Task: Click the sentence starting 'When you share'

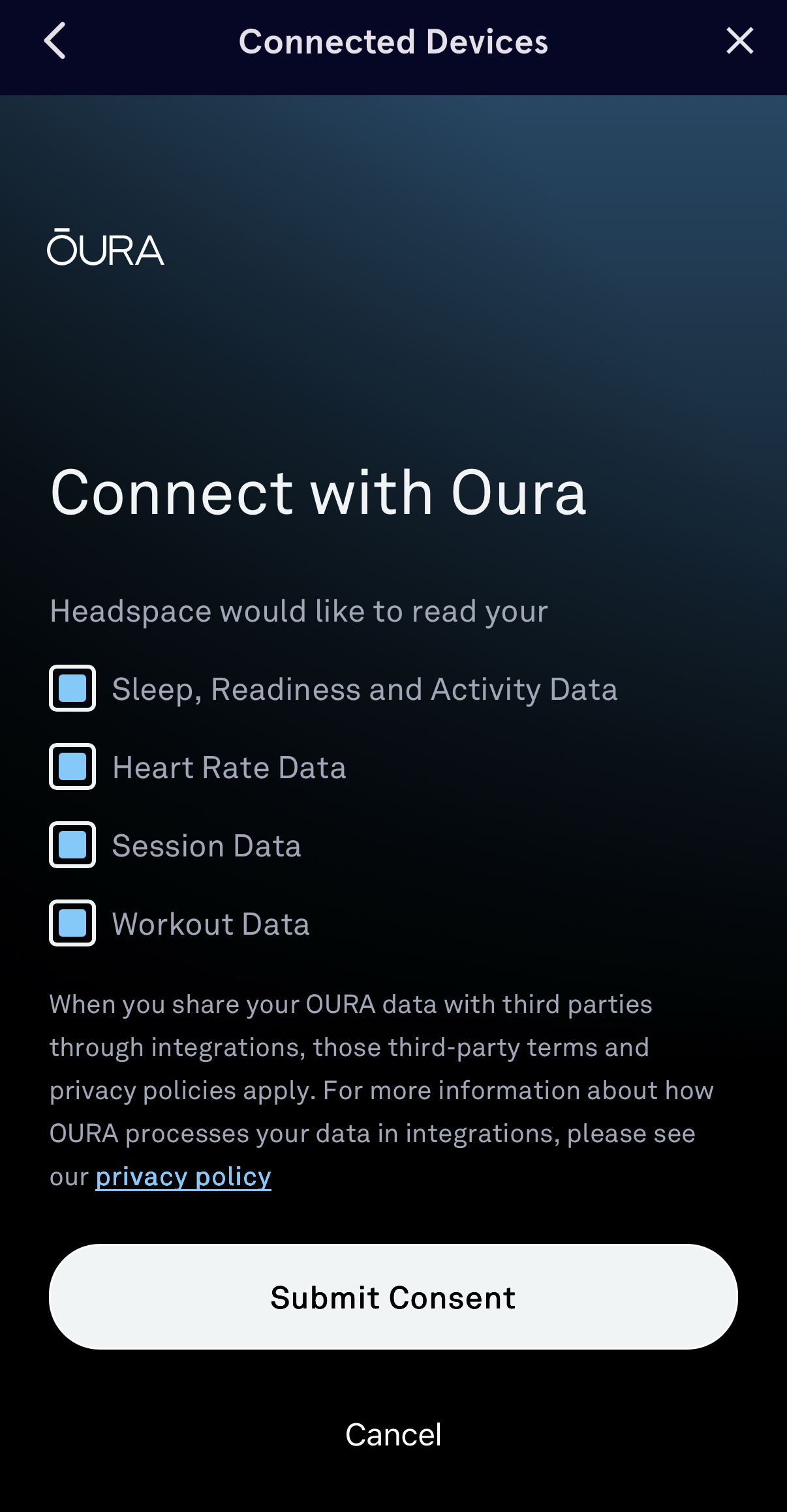Action: pyautogui.click(x=350, y=1005)
